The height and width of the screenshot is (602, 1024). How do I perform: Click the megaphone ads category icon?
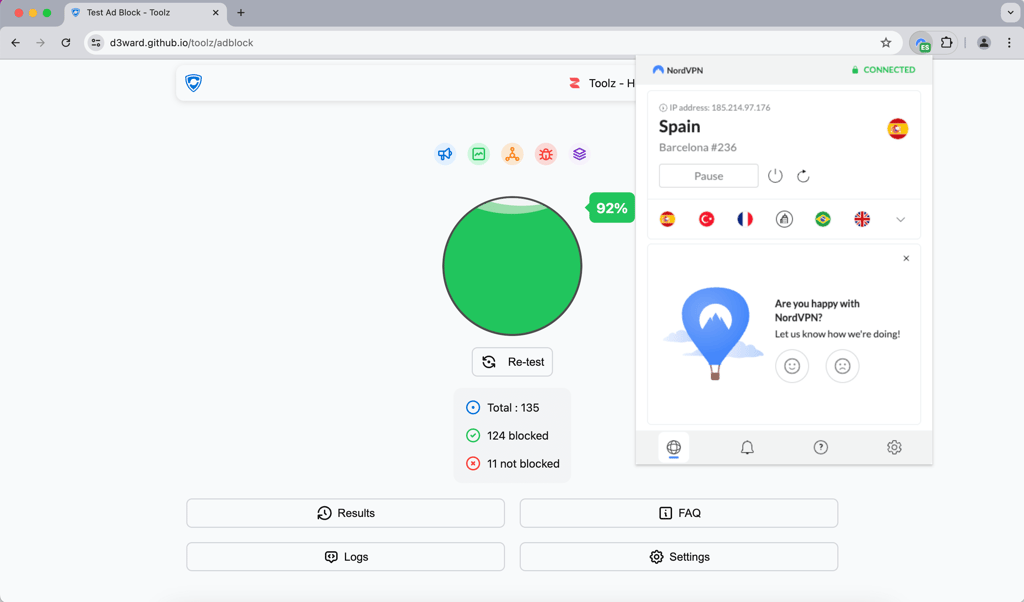tap(445, 154)
